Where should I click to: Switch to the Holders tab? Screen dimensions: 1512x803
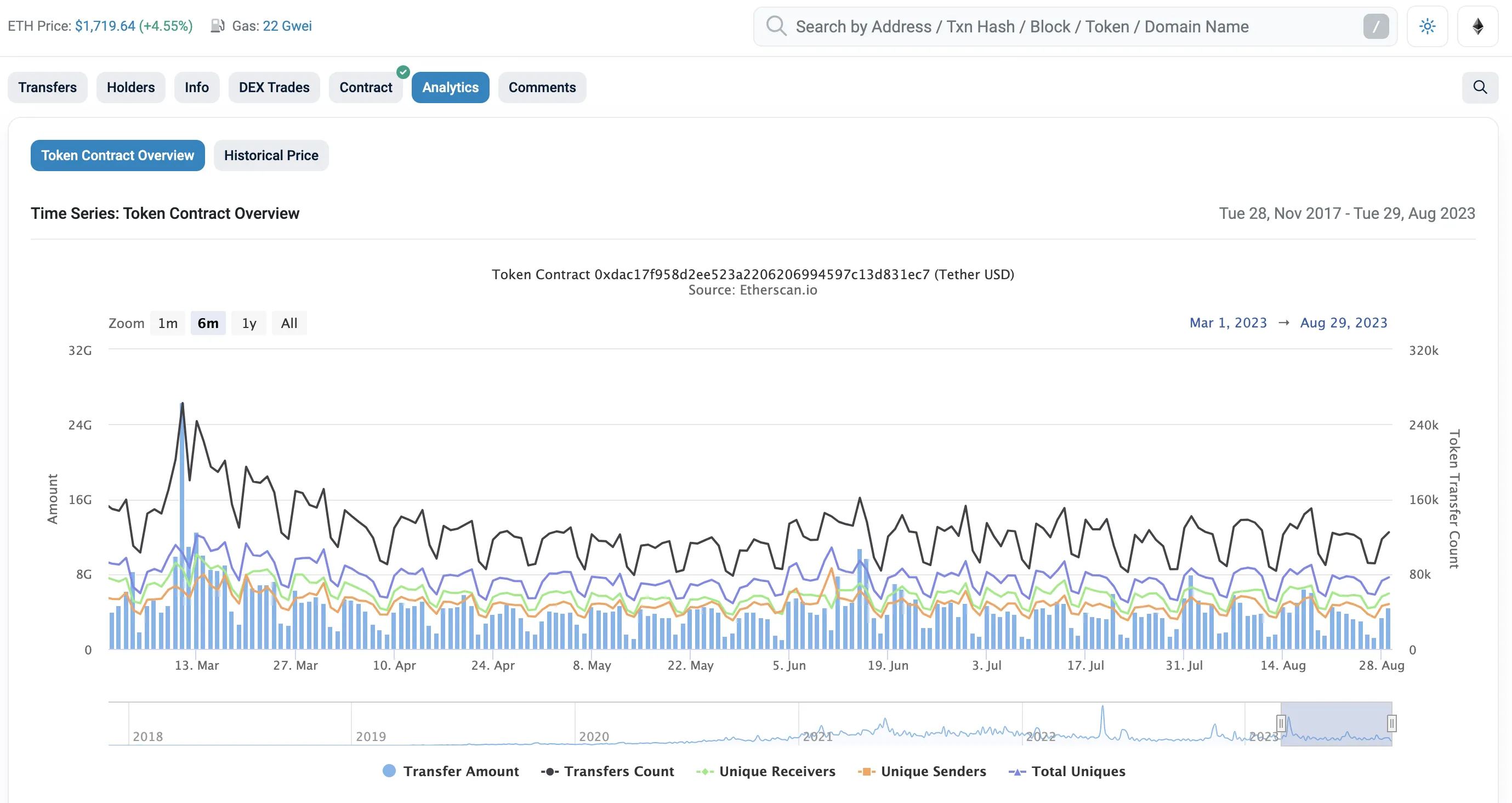pos(131,86)
